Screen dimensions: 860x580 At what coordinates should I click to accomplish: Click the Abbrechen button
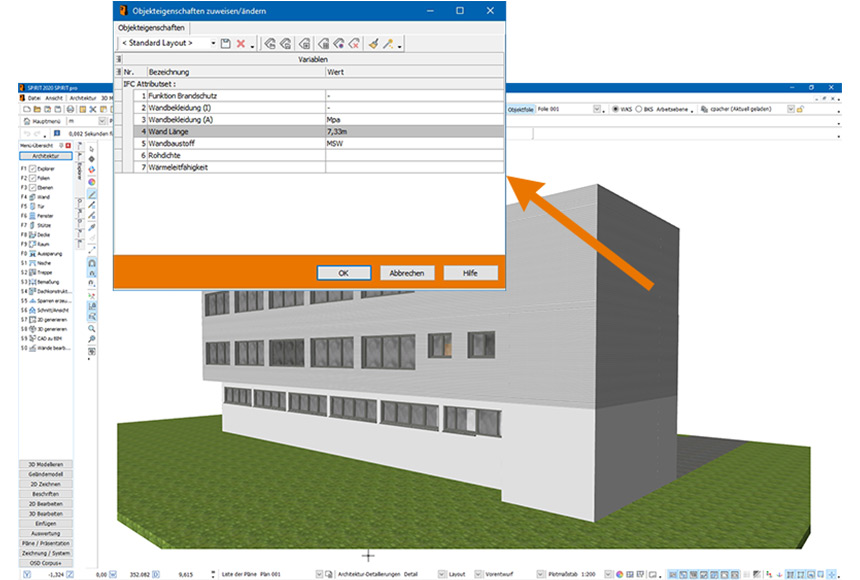[406, 272]
